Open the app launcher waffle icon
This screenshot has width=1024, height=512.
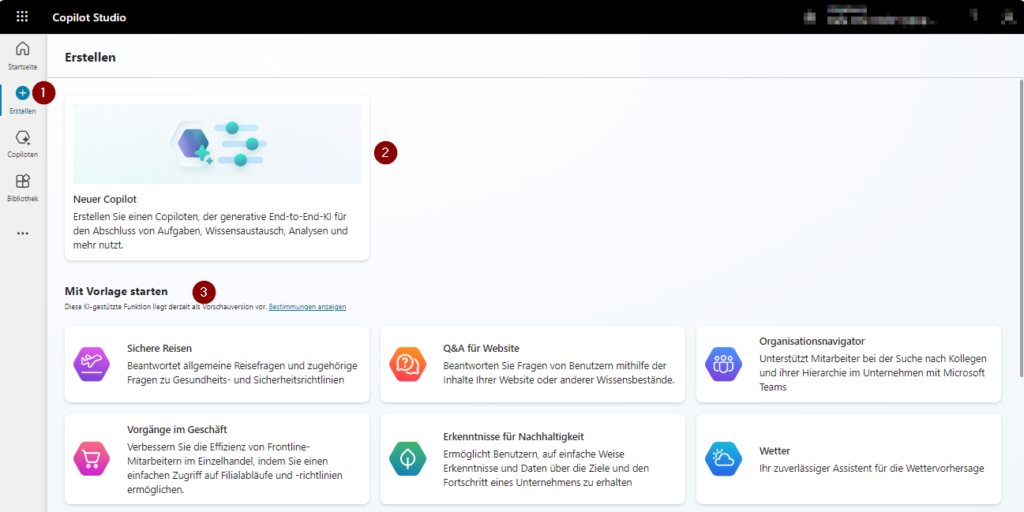tap(22, 17)
